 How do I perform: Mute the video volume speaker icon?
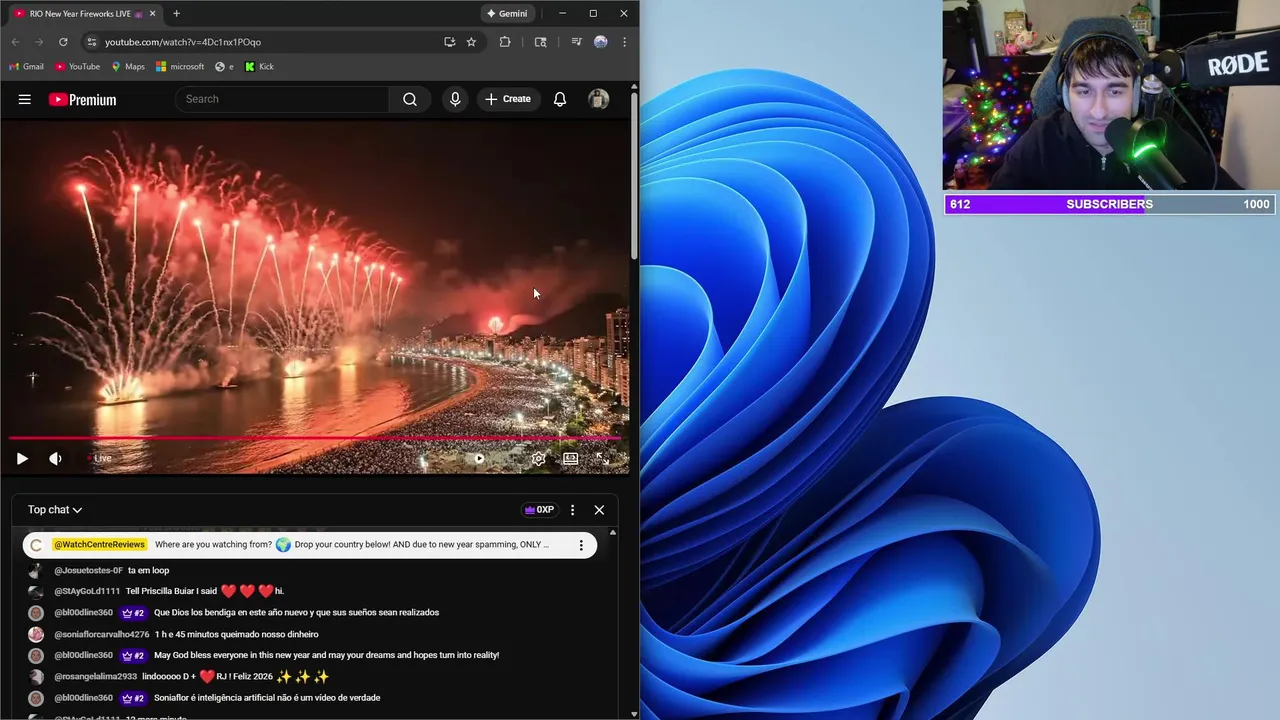pyautogui.click(x=55, y=458)
